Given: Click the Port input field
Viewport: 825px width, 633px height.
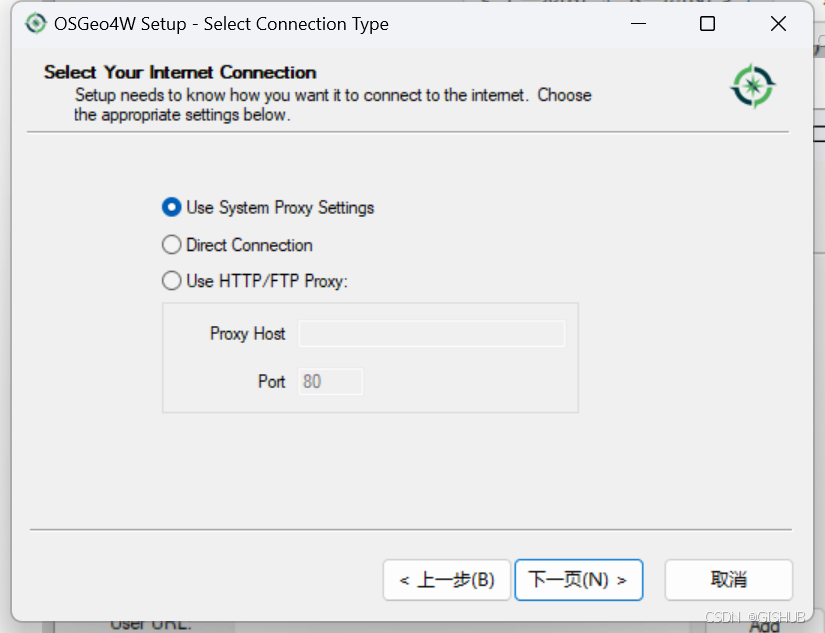Looking at the screenshot, I should [x=330, y=381].
